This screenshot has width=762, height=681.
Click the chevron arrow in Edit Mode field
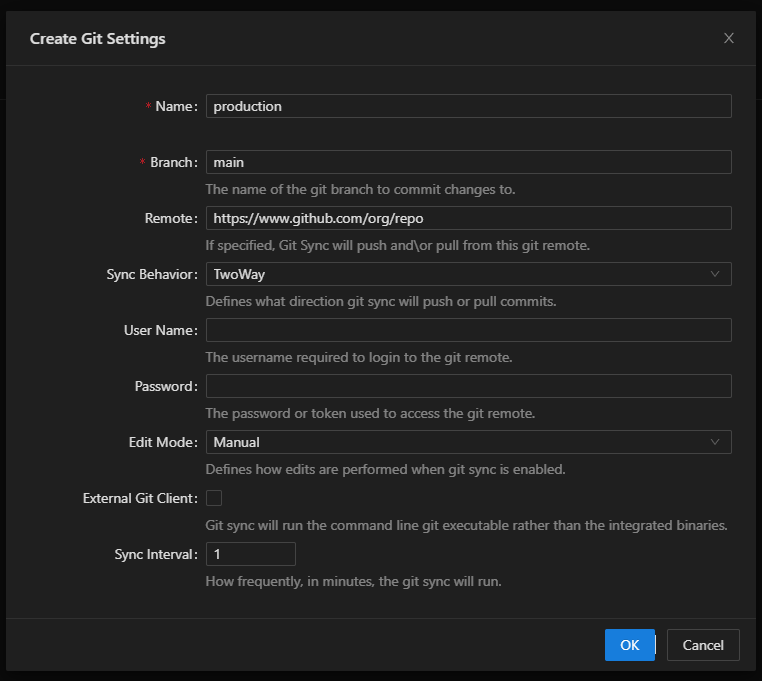point(714,442)
